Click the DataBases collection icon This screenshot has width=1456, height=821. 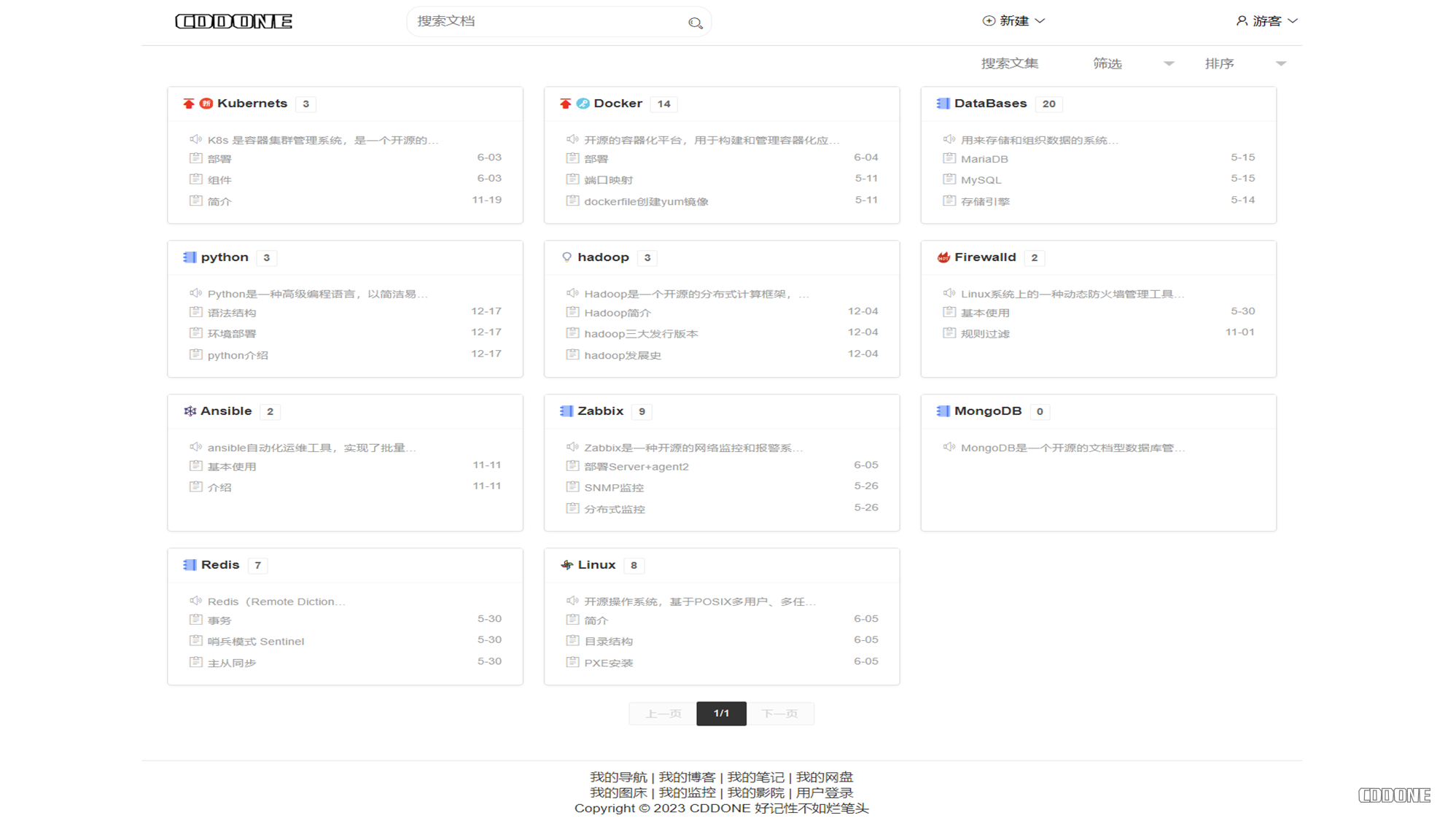pyautogui.click(x=943, y=104)
